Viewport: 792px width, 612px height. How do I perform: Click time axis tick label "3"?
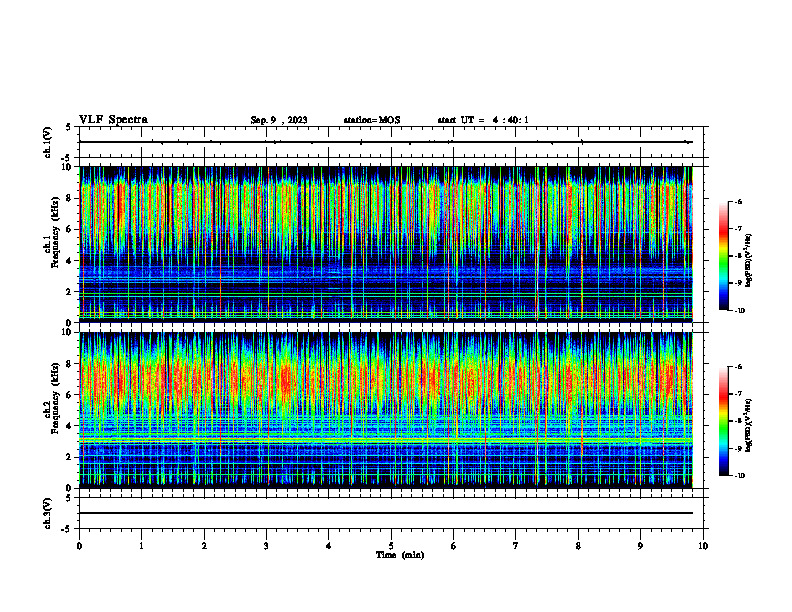[x=266, y=546]
